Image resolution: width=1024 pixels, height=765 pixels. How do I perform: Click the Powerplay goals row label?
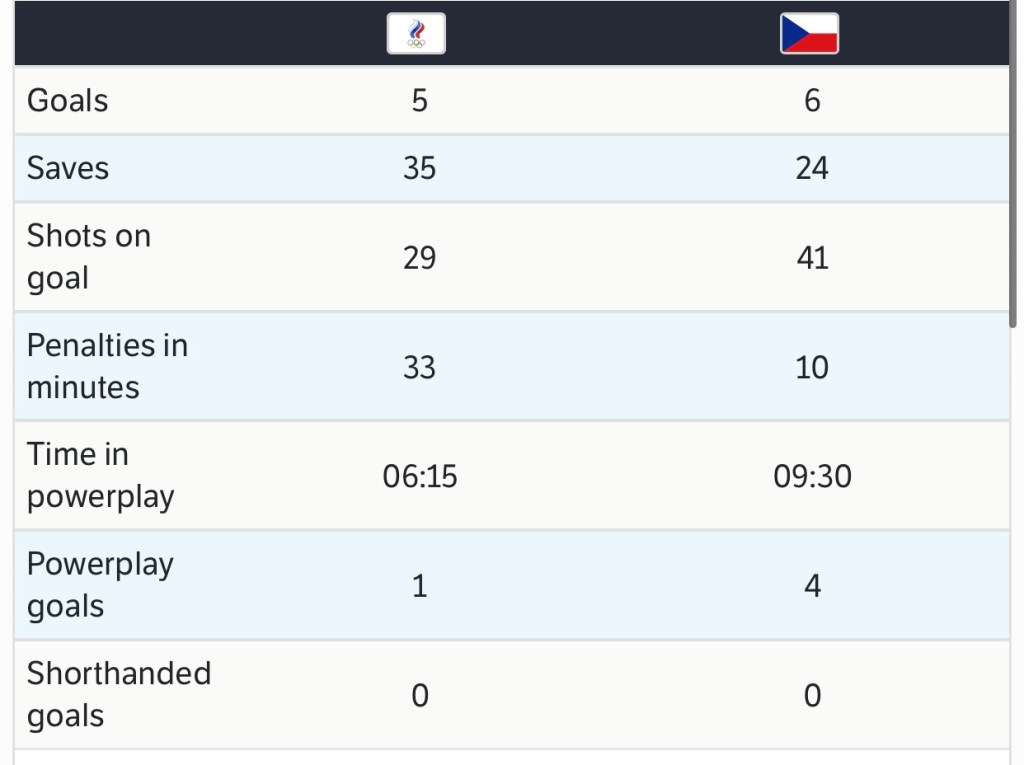[x=100, y=585]
